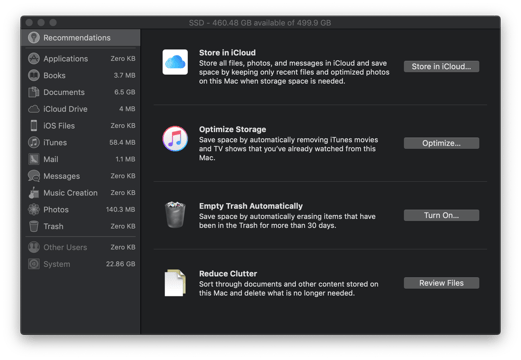Select Recommendations in the sidebar
This screenshot has width=521, height=360.
point(80,38)
